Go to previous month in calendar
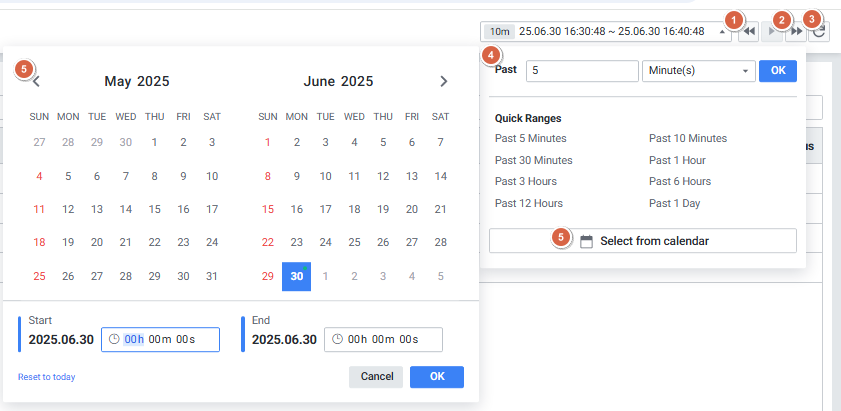The height and width of the screenshot is (411, 841). (36, 82)
